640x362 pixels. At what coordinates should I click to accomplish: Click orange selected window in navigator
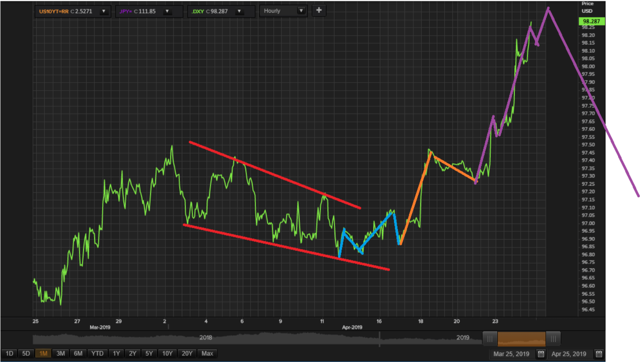(x=521, y=339)
